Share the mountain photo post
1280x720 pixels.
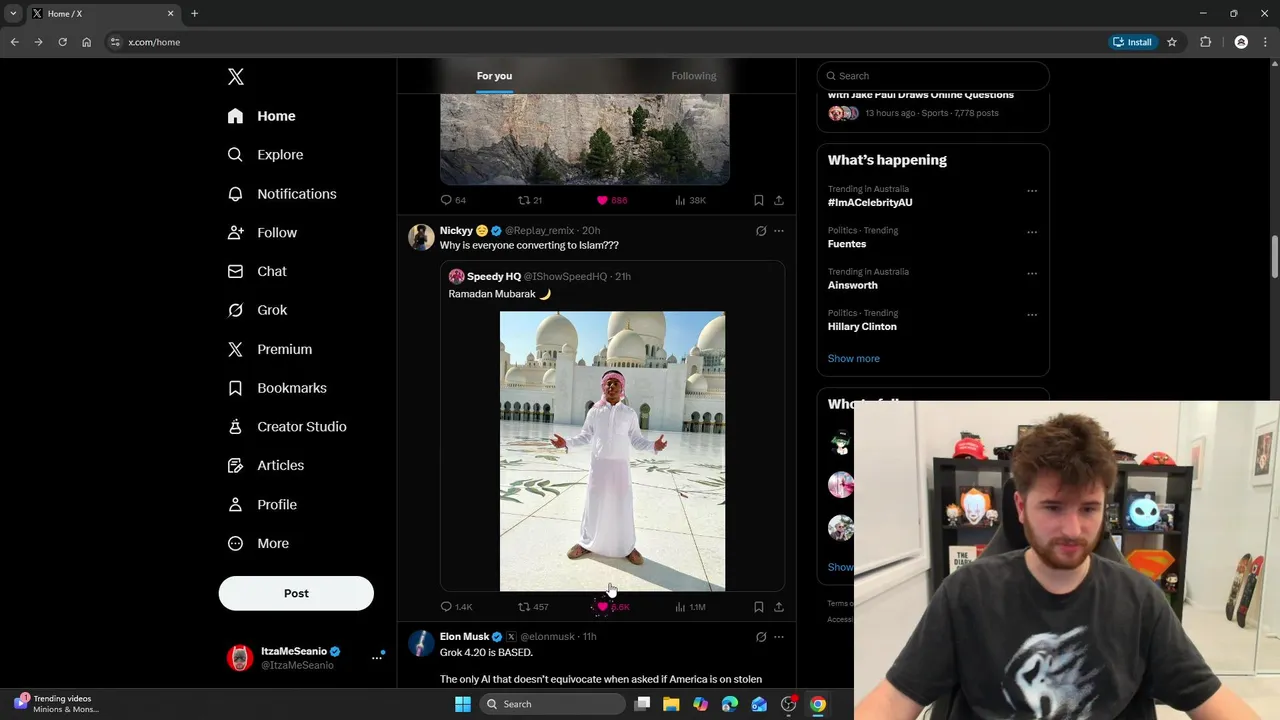779,200
